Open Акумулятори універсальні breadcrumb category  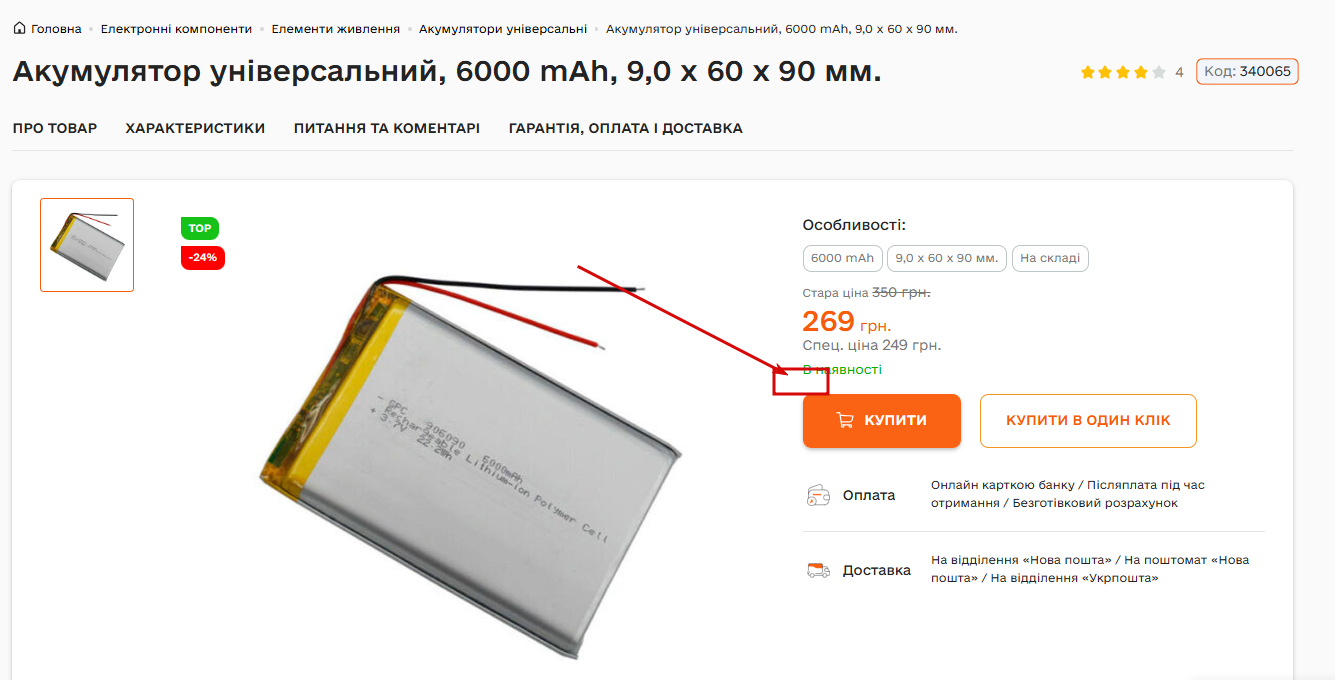(503, 29)
